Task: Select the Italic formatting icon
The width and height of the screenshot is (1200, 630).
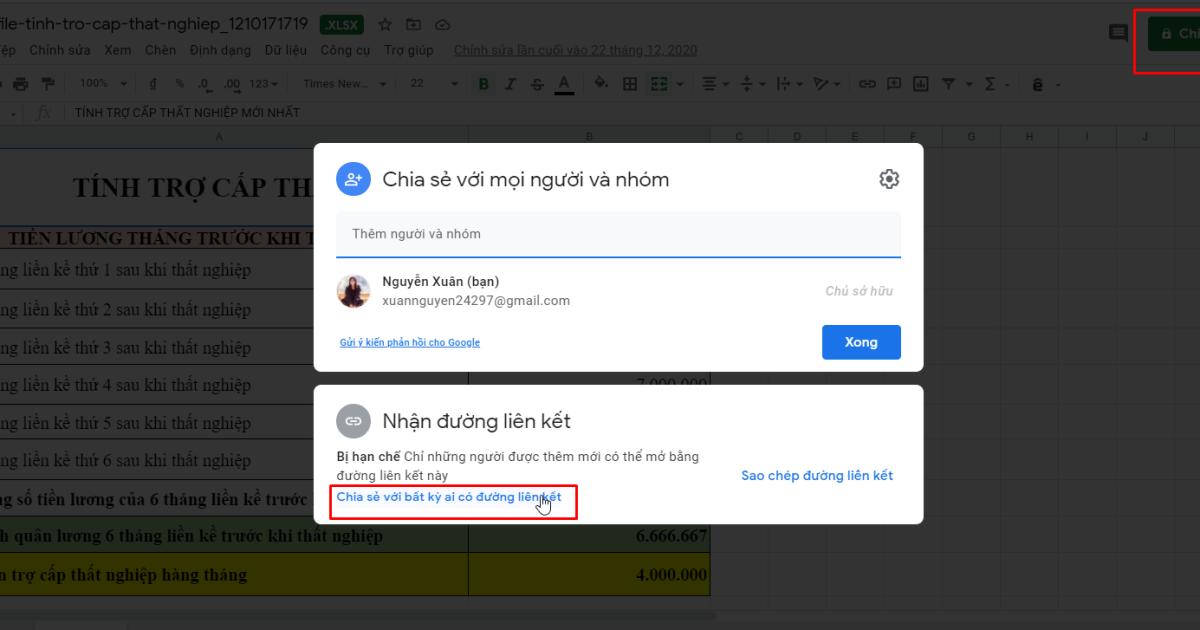Action: click(510, 84)
